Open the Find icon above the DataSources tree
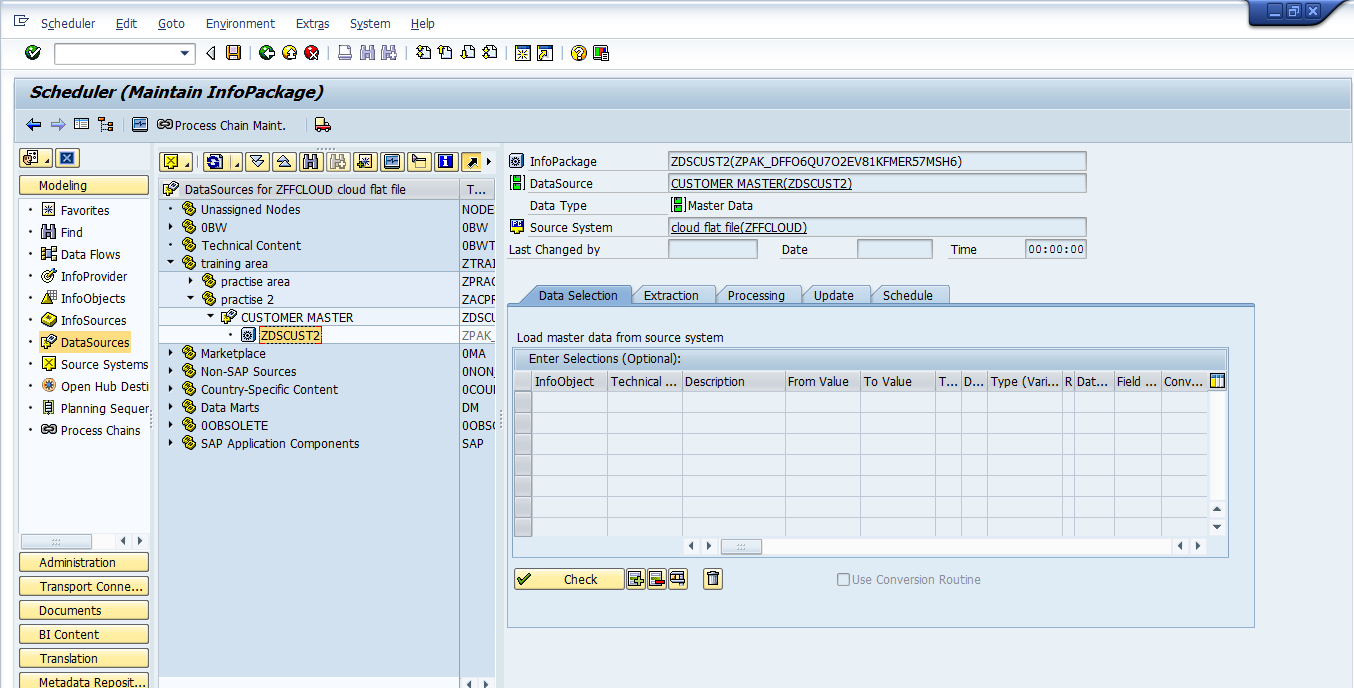 [310, 160]
